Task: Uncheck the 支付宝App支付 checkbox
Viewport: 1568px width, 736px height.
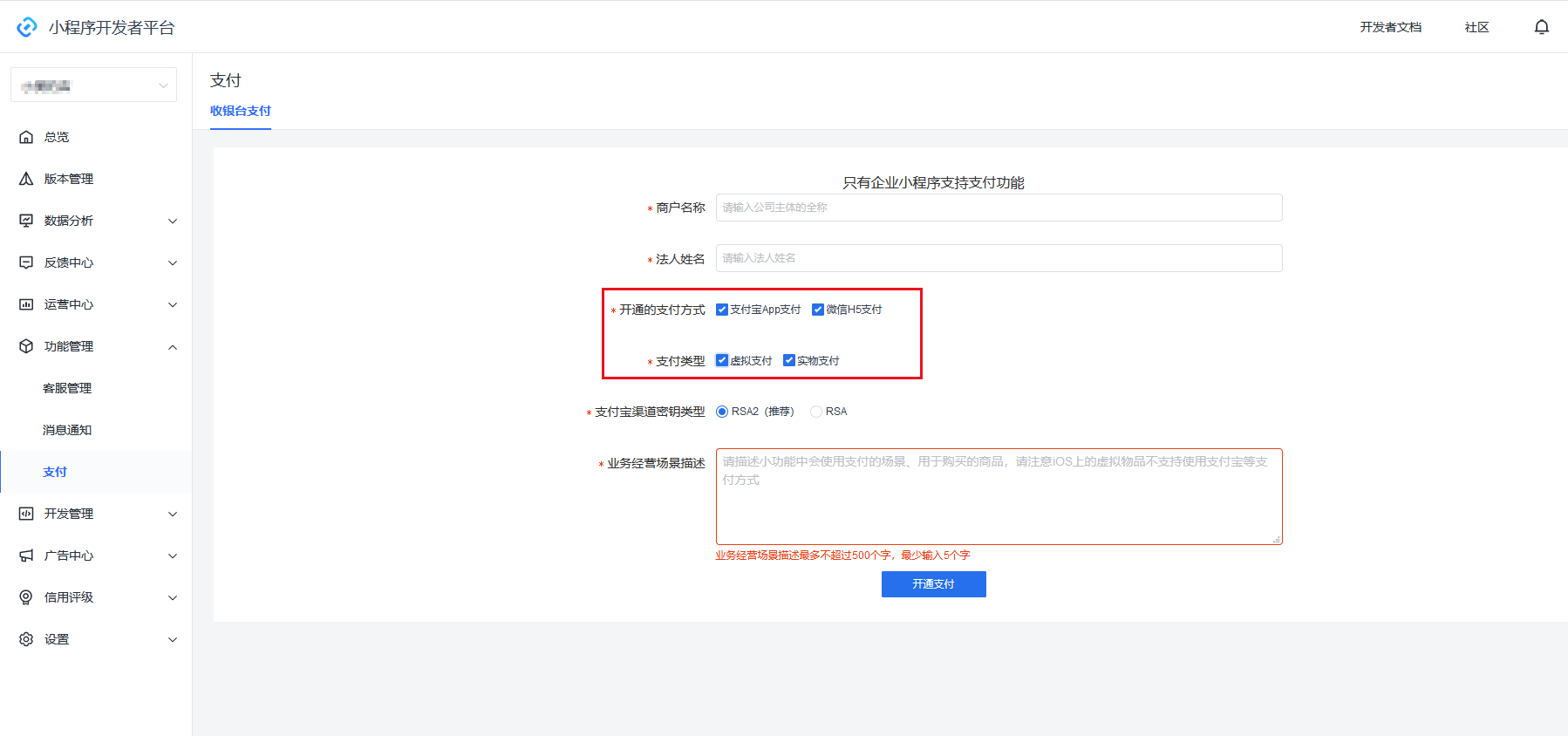Action: coord(722,310)
